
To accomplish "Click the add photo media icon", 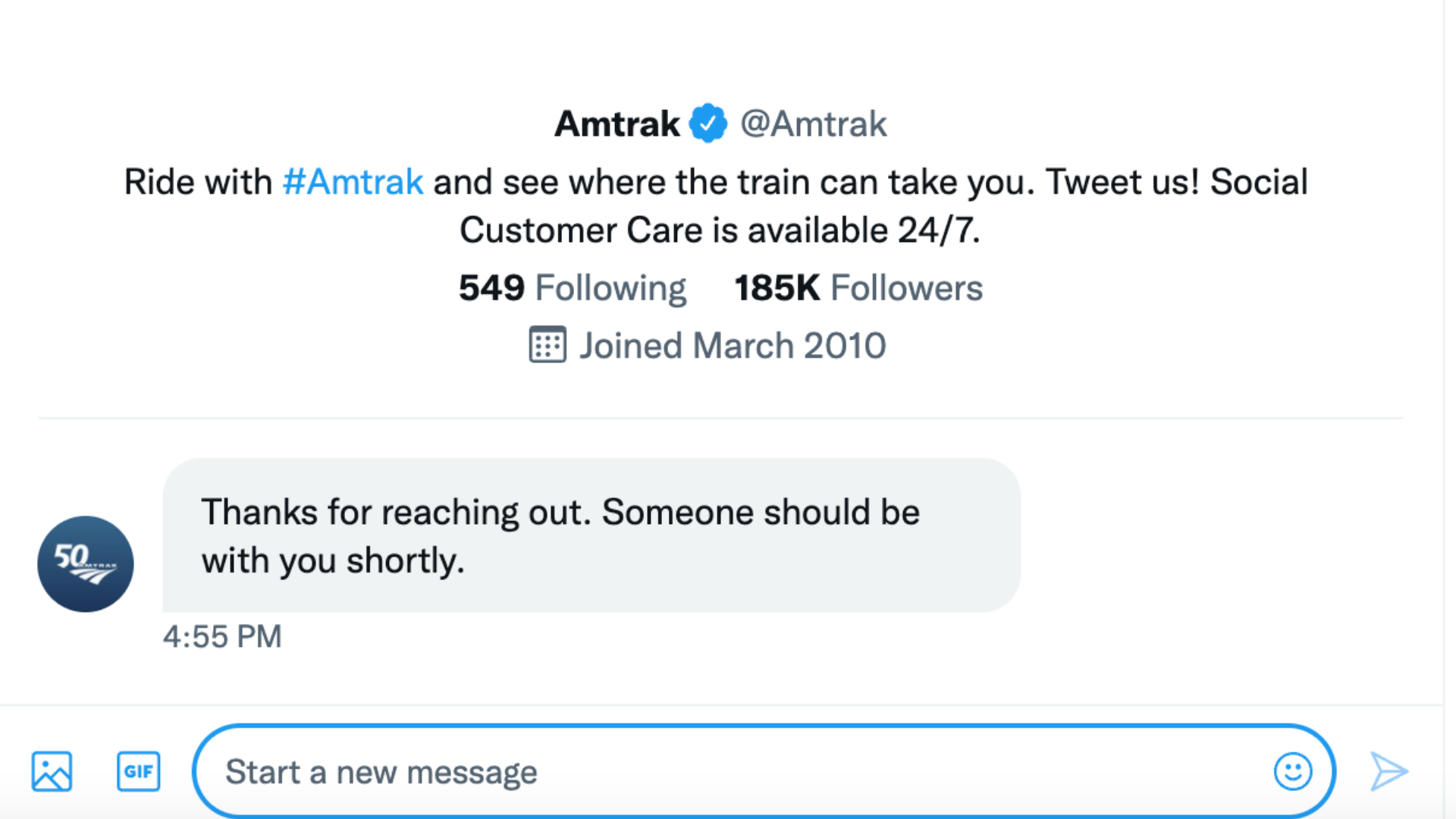I will click(x=52, y=771).
